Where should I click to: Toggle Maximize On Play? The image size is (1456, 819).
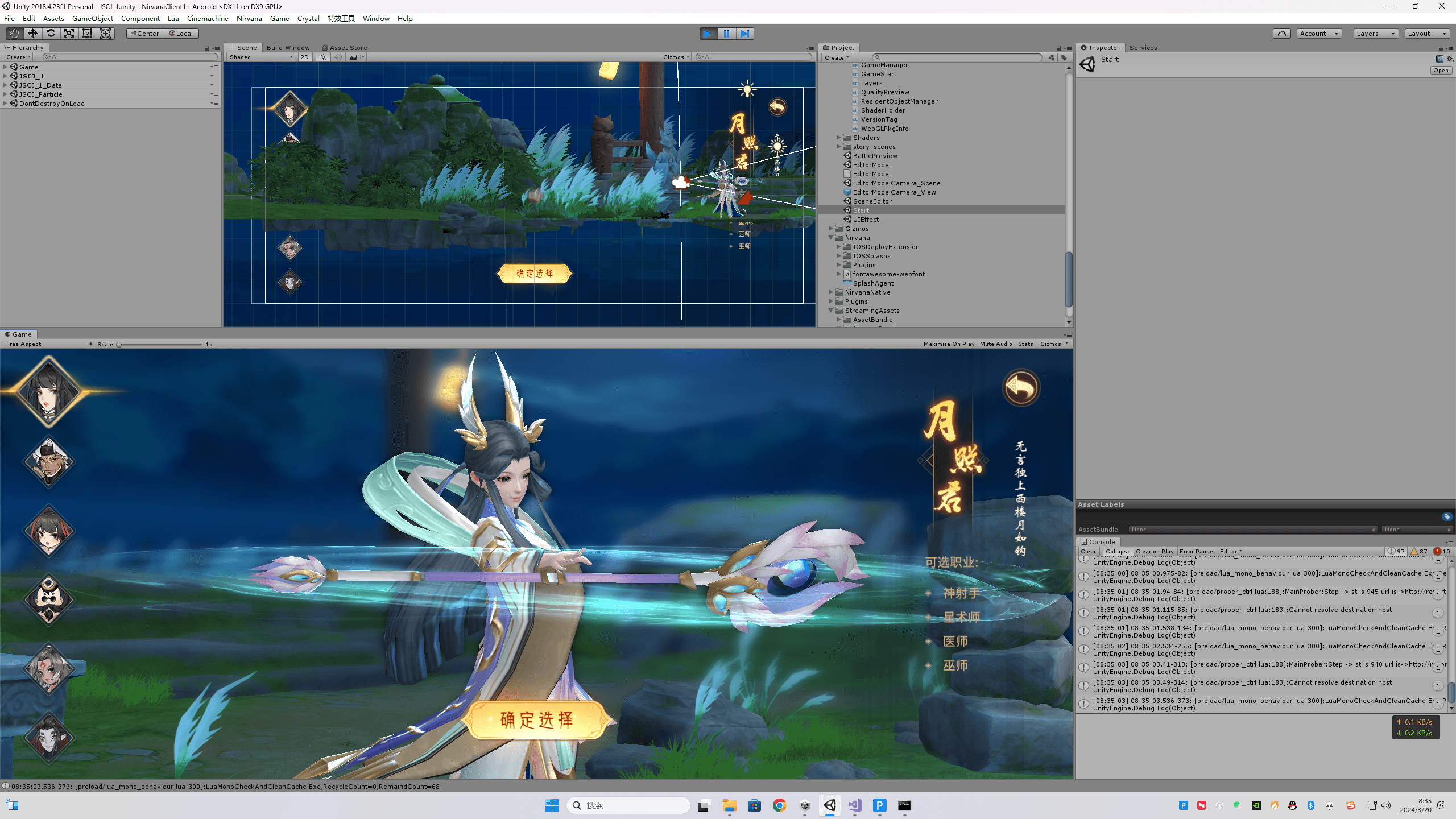(x=949, y=344)
